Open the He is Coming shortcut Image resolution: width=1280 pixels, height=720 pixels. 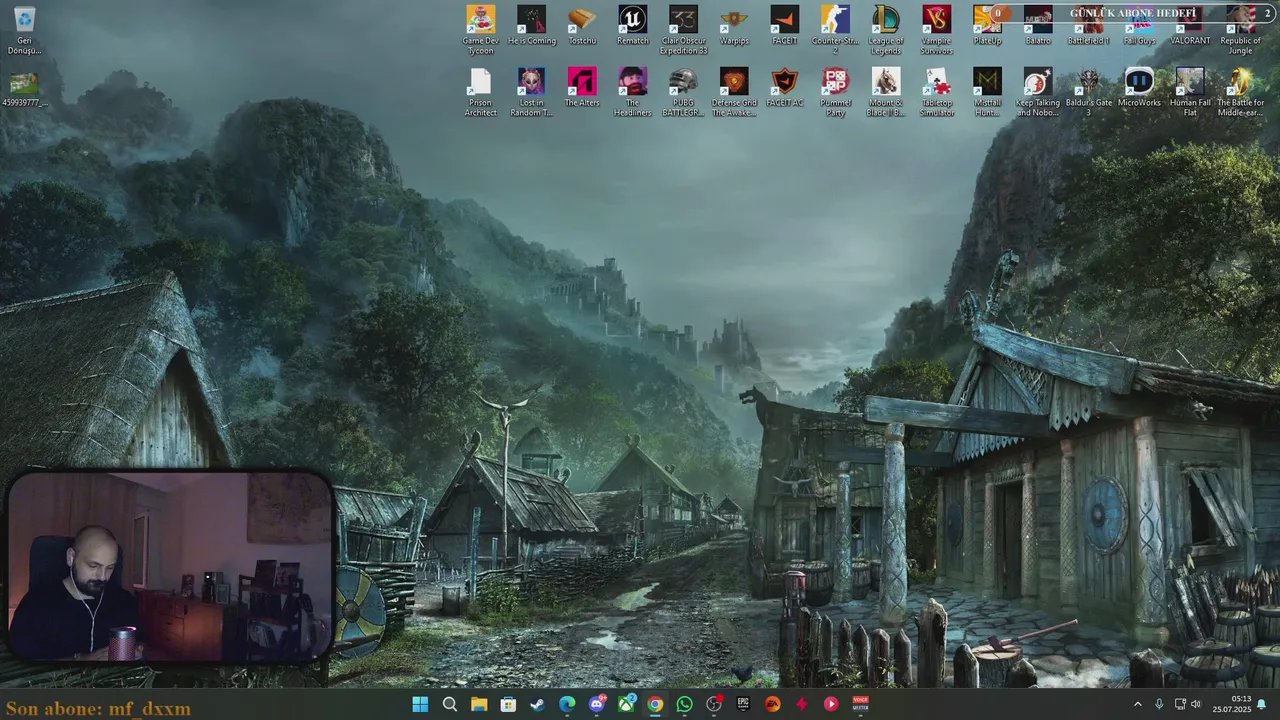point(531,26)
